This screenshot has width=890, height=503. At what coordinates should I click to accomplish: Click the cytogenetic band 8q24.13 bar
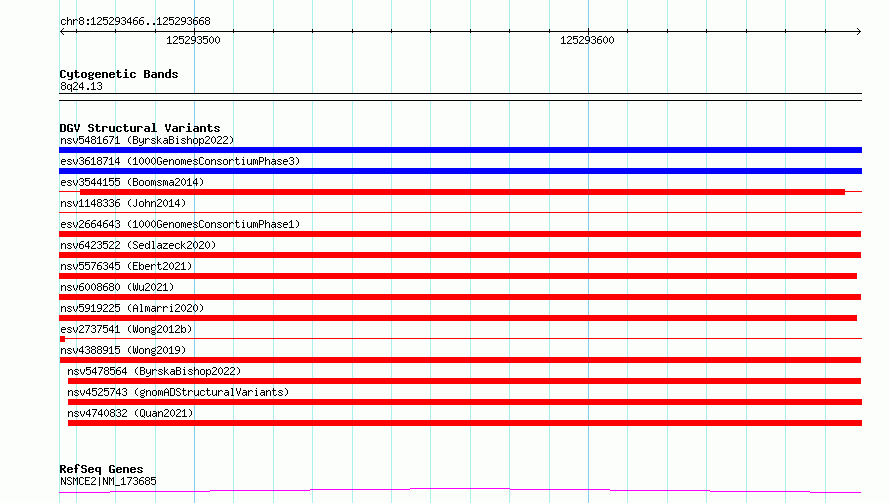point(460,97)
